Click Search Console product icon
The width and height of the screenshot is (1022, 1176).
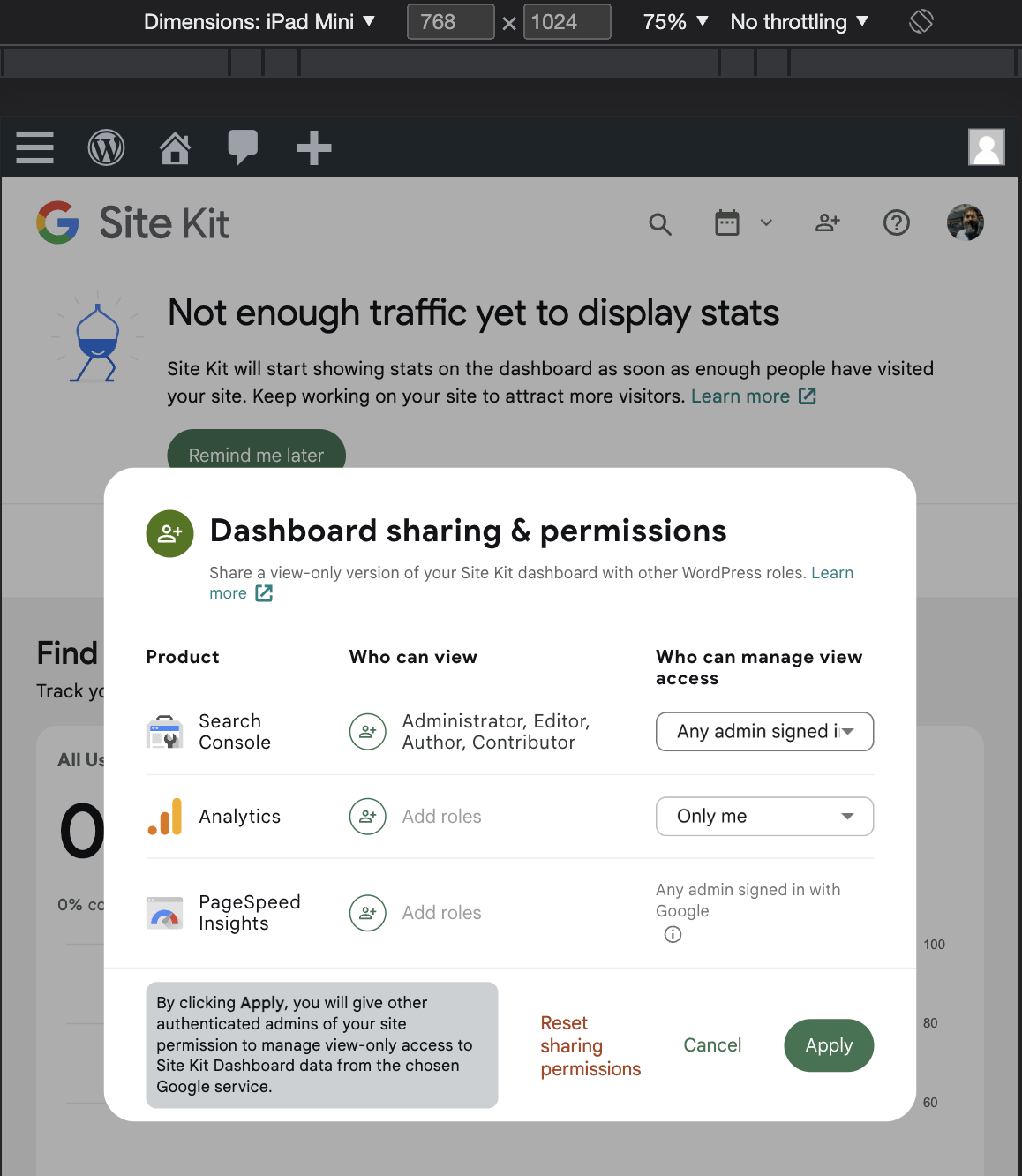pyautogui.click(x=165, y=732)
